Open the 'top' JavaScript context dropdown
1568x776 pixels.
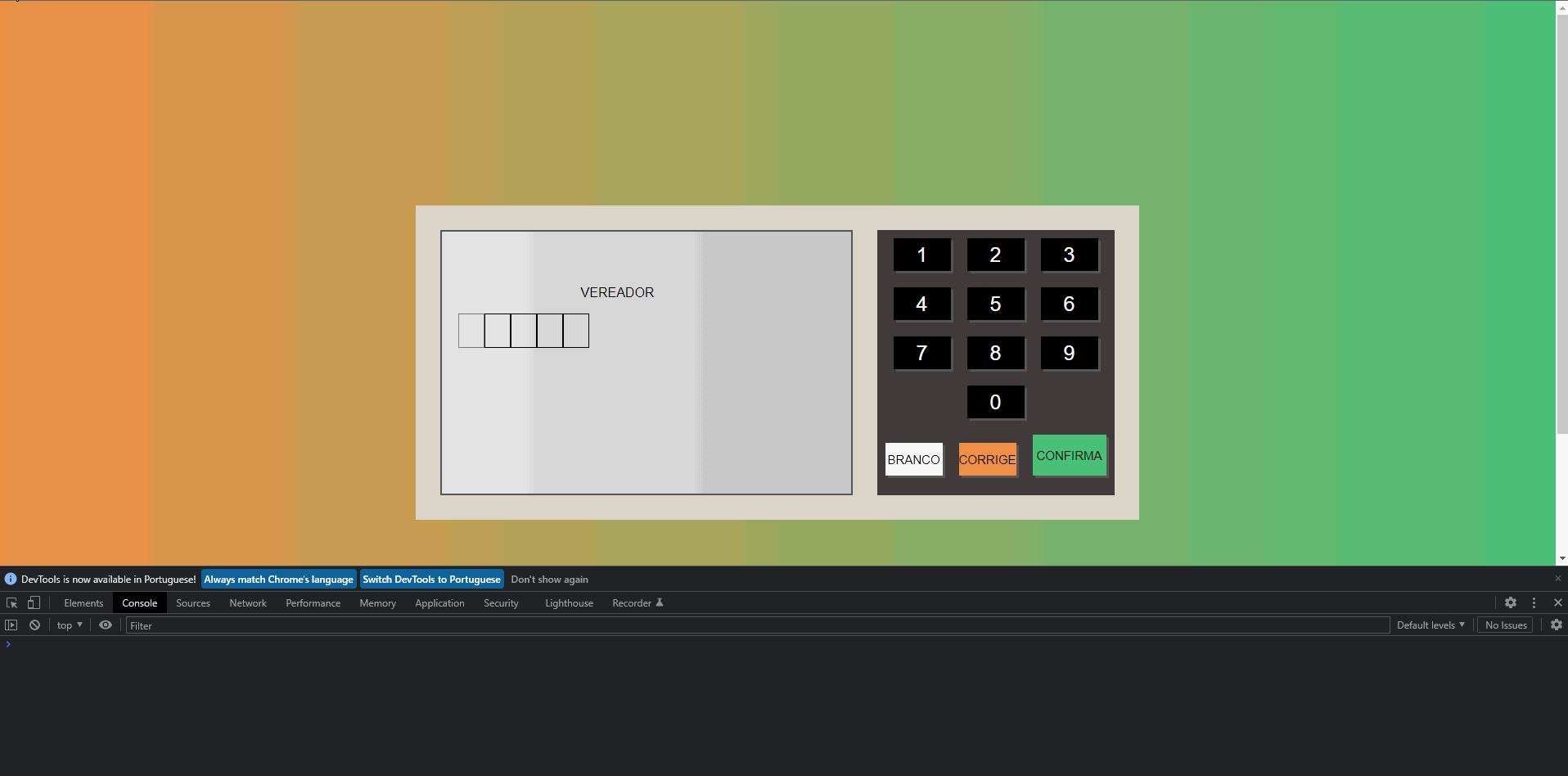pos(69,625)
